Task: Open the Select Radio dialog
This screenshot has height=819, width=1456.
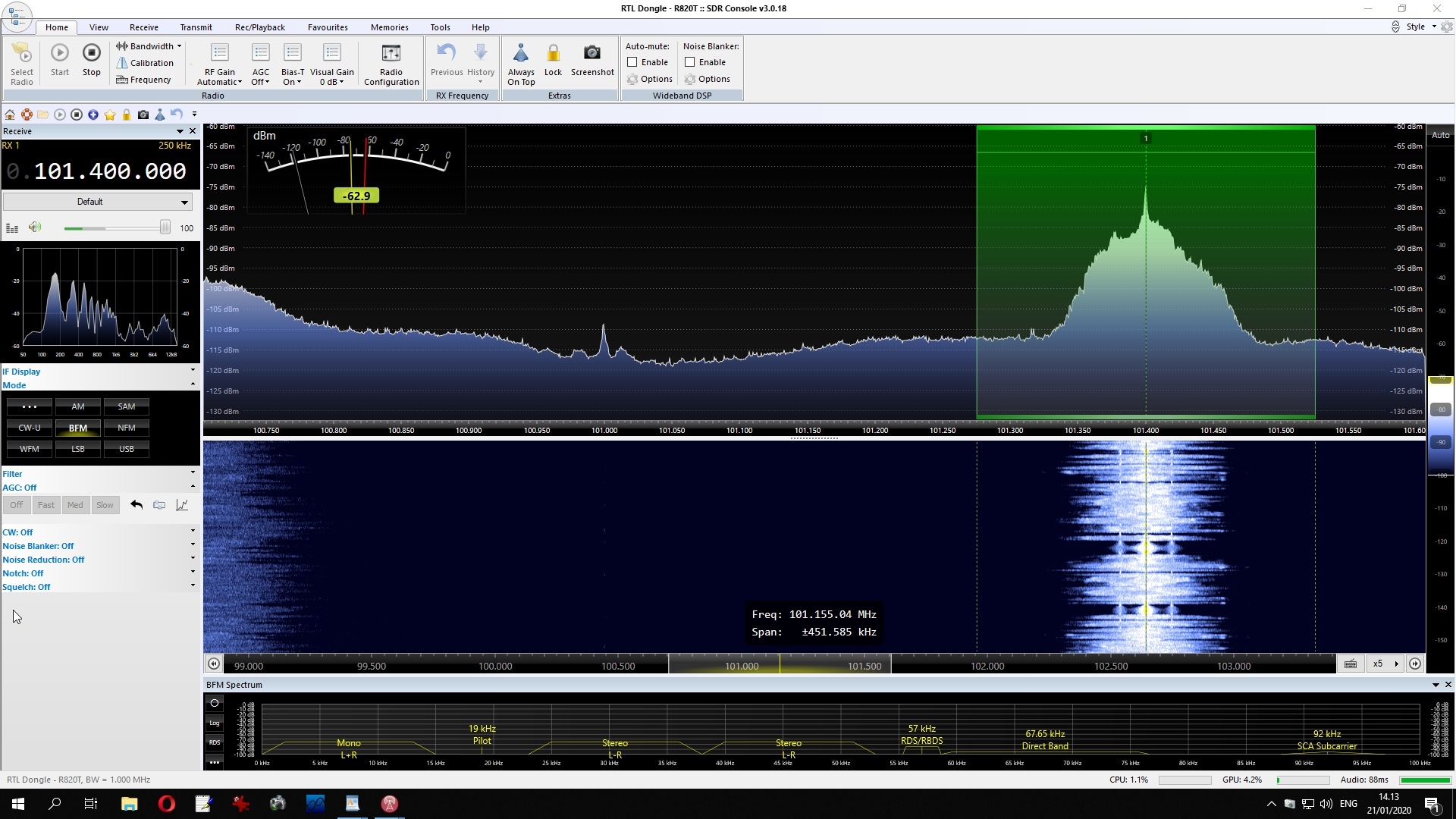Action: click(x=21, y=64)
